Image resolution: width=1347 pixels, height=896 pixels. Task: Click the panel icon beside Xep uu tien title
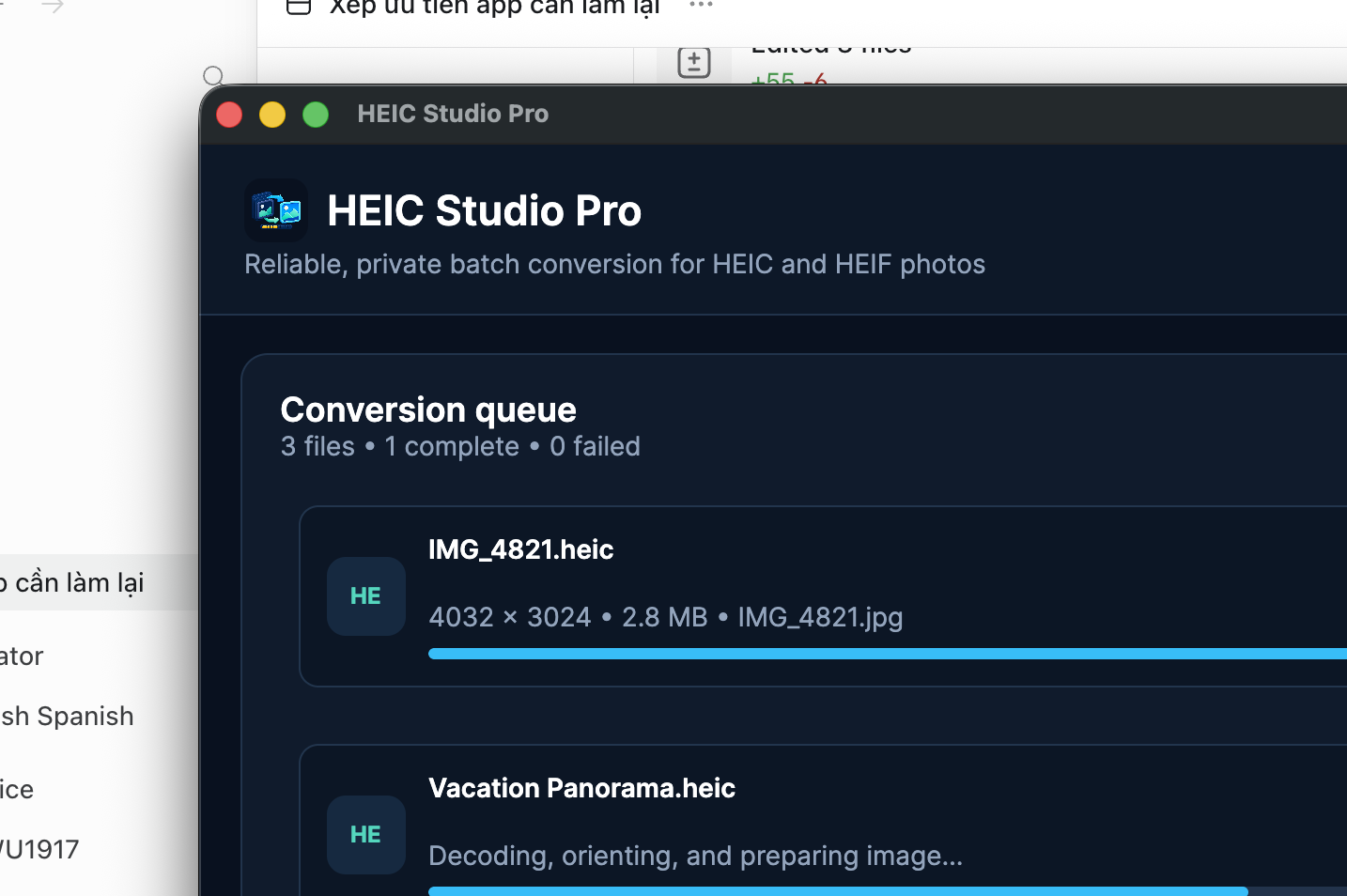point(299,7)
